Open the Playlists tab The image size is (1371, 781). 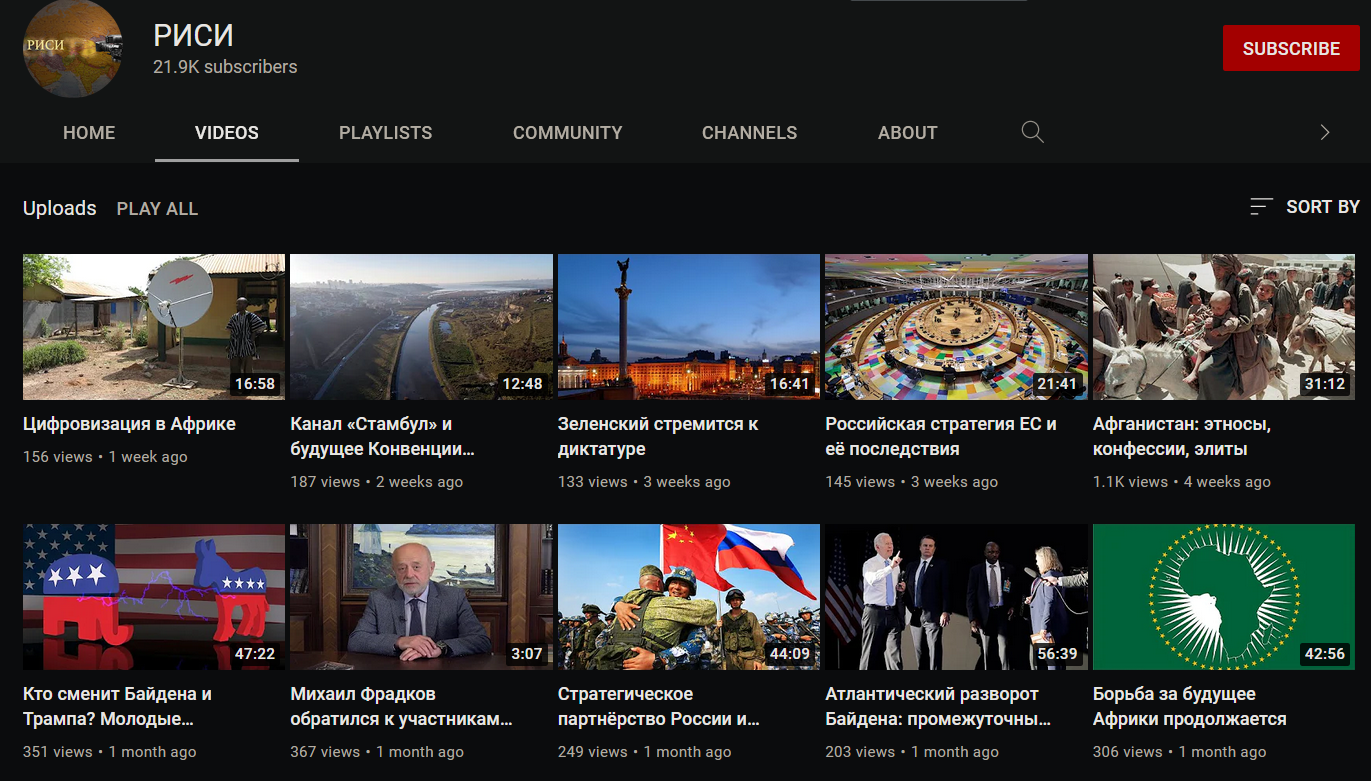click(386, 133)
